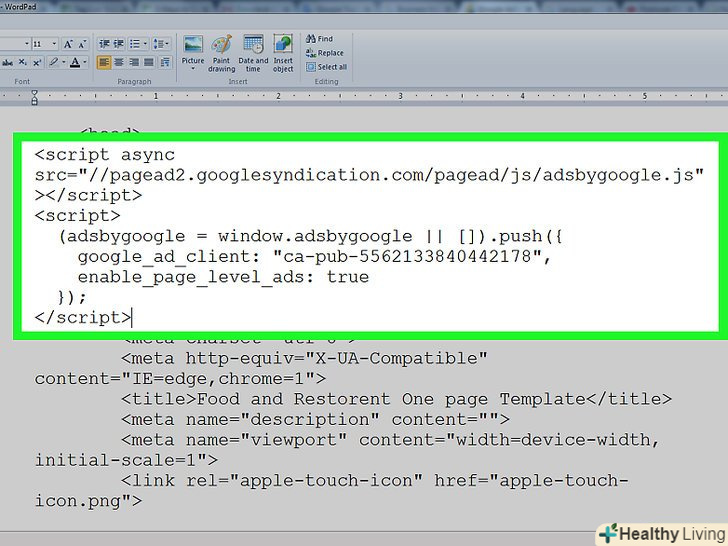Justify the paragraph text
This screenshot has height=546, width=728.
(149, 62)
